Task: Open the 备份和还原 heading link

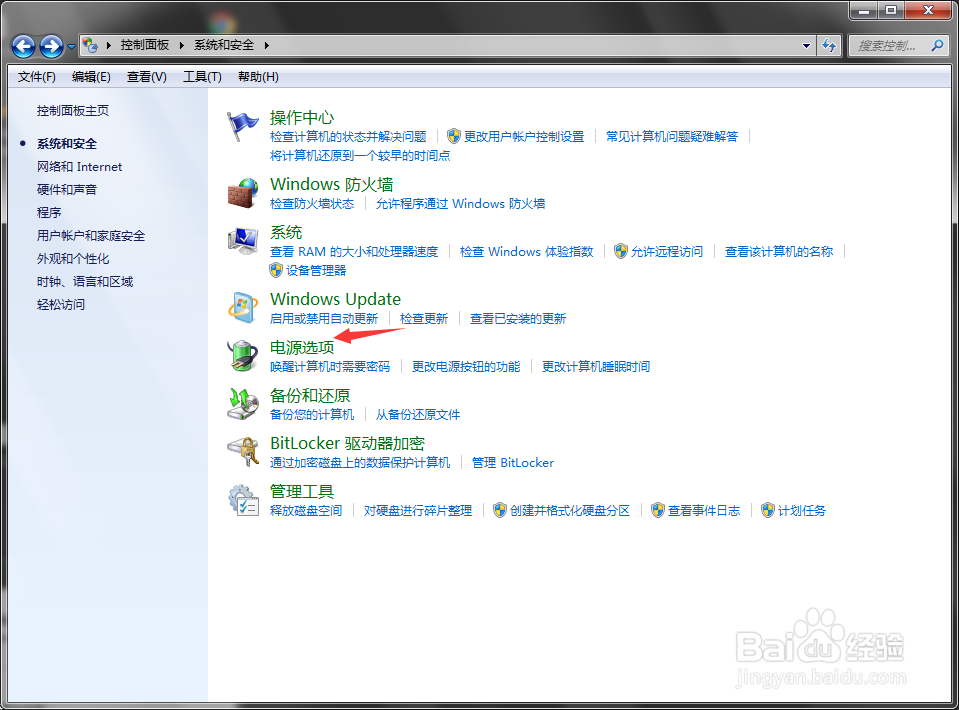Action: coord(310,395)
